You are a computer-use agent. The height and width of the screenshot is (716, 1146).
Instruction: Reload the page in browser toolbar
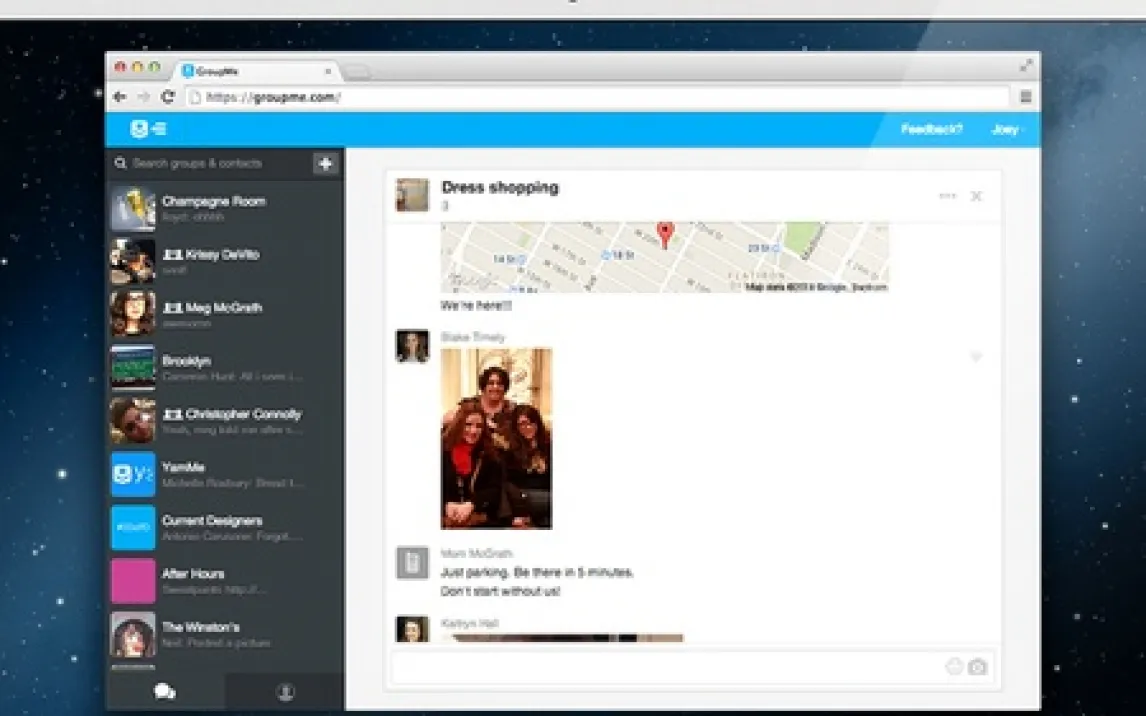tap(168, 96)
